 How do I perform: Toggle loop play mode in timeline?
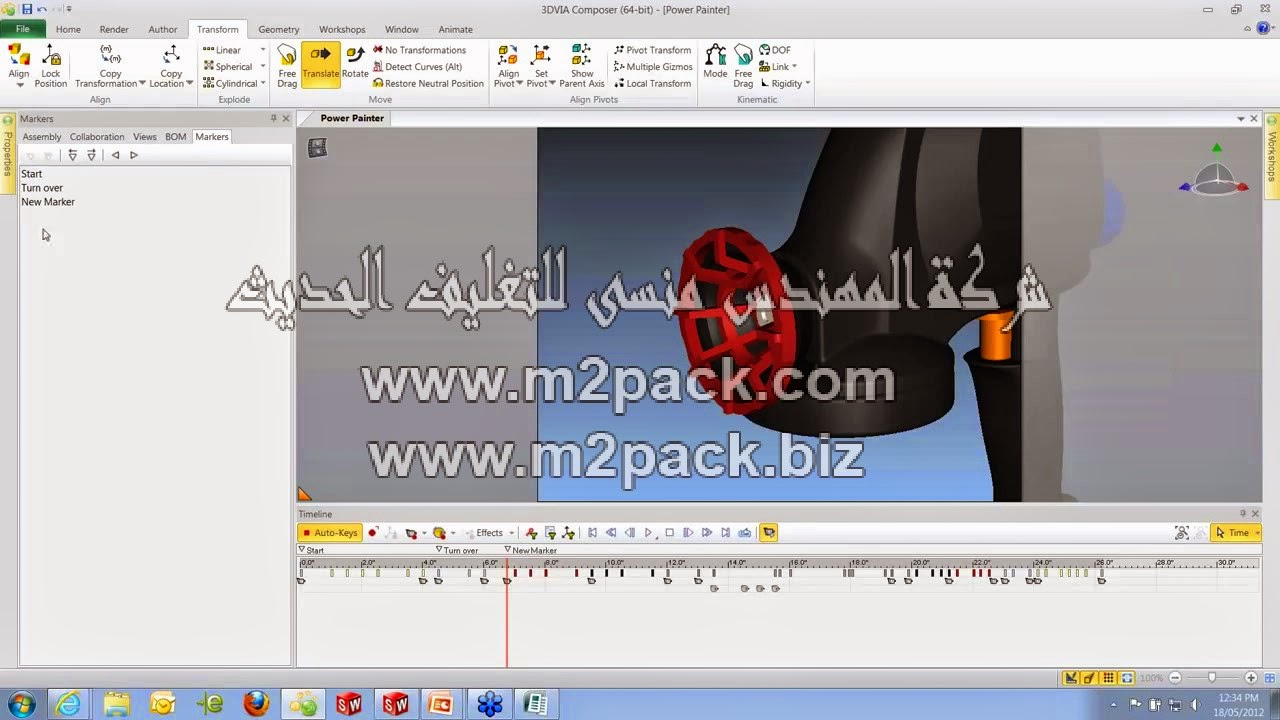coord(745,533)
